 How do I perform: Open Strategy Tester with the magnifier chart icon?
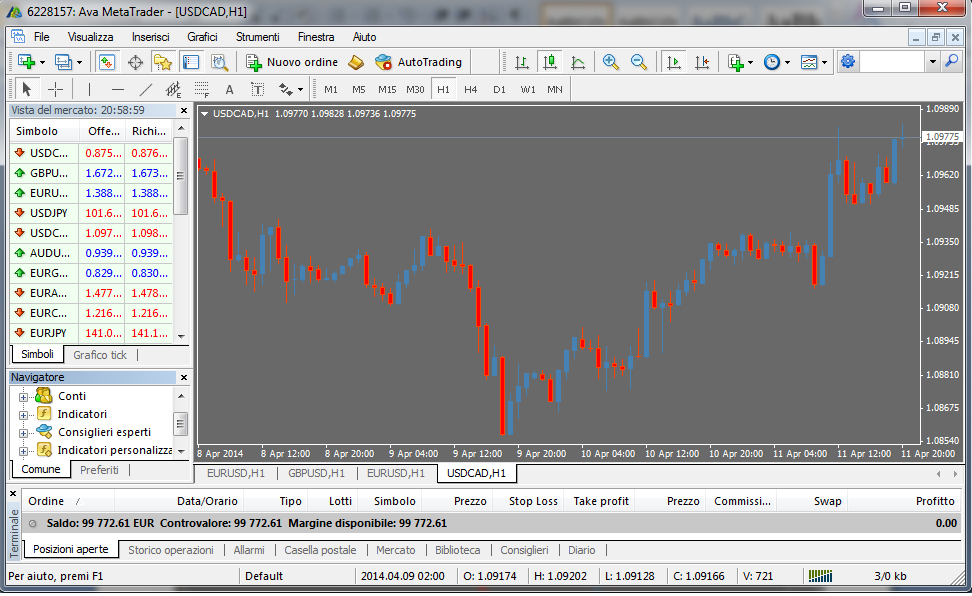coord(219,62)
